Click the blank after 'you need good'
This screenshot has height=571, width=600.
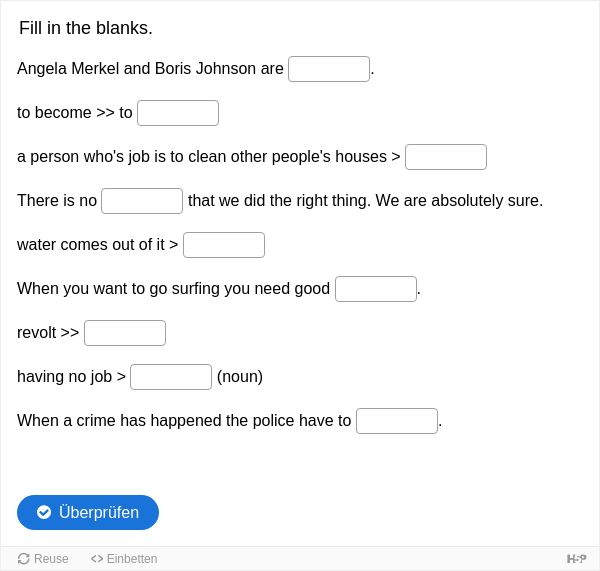click(376, 289)
